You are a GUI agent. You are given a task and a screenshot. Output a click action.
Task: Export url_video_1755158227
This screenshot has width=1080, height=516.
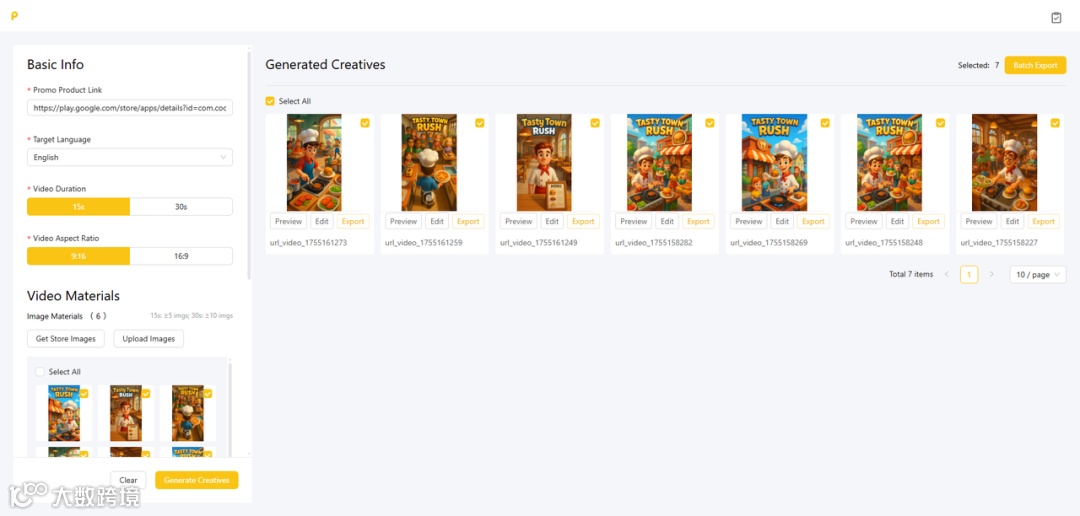(x=1043, y=221)
